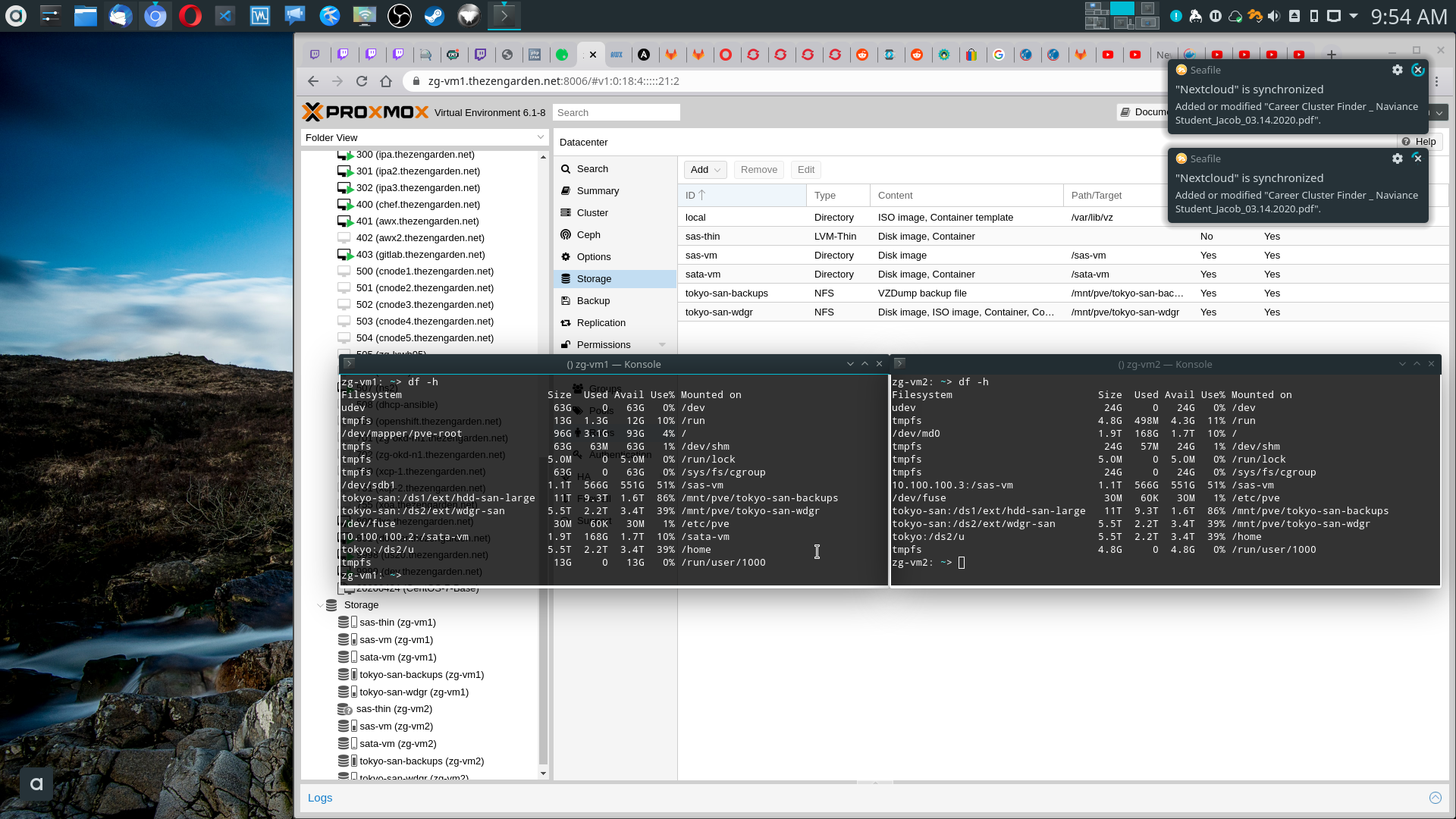The width and height of the screenshot is (1456, 819).
Task: Open the Ceph section
Action: click(x=614, y=235)
